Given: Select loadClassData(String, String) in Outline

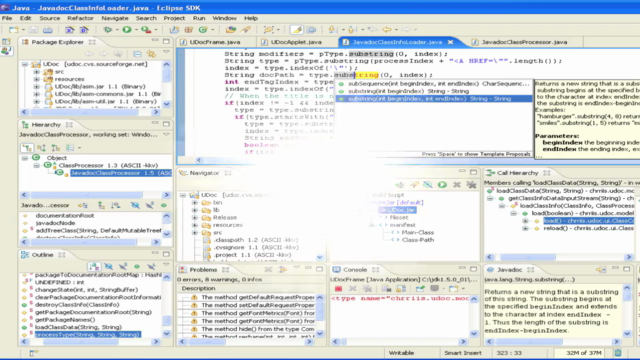Looking at the screenshot, I should pos(78,327).
